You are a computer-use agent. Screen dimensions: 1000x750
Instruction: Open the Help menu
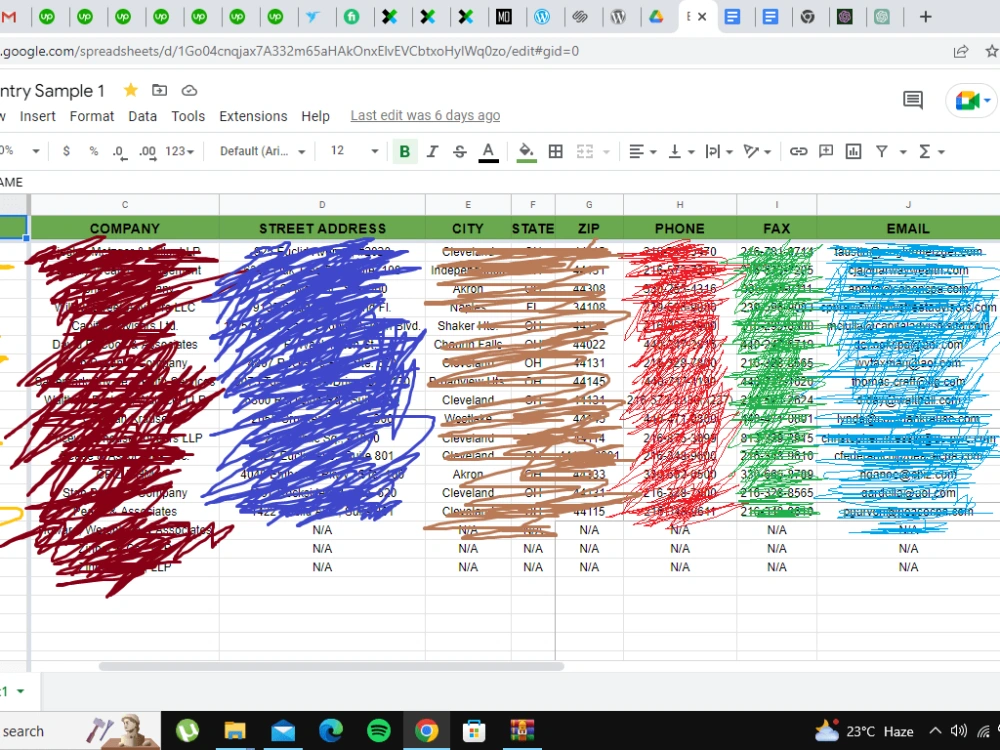point(316,116)
